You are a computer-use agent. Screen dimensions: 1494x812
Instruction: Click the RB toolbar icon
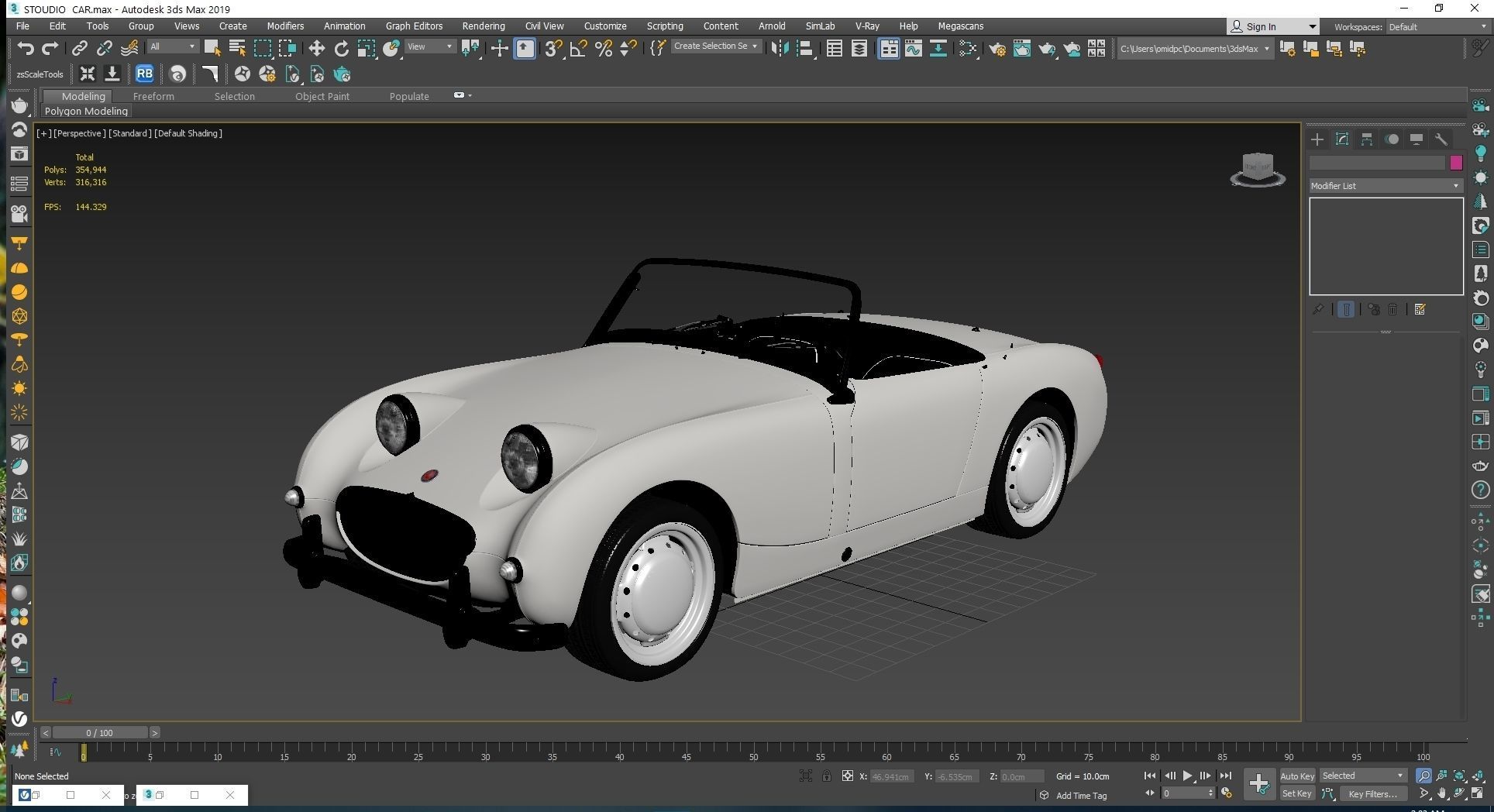pos(144,74)
